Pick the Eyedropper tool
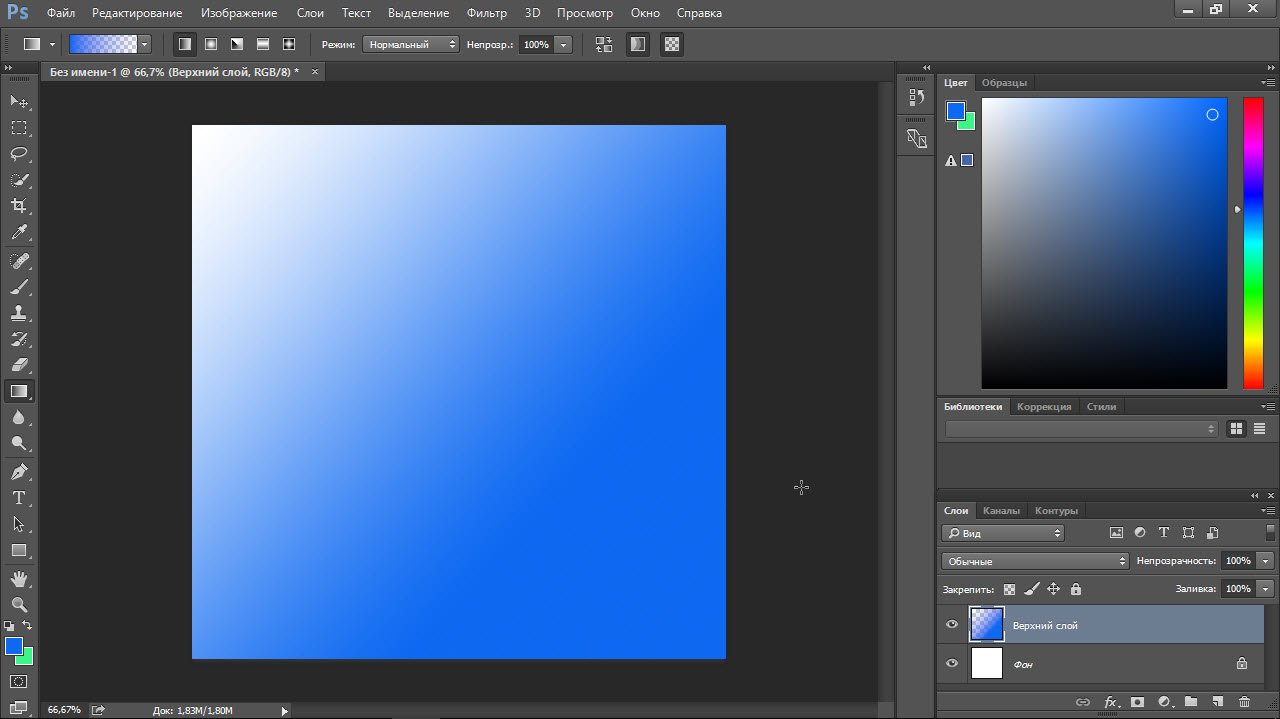1280x719 pixels. coord(19,233)
